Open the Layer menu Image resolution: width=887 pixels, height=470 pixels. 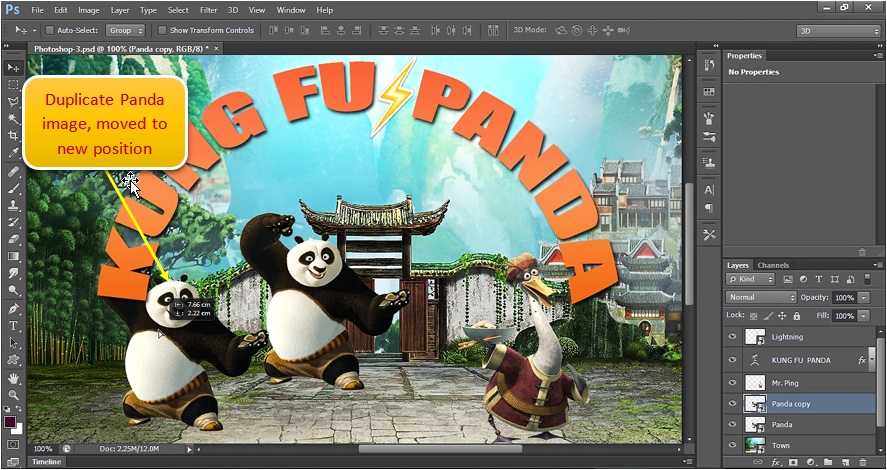pos(119,10)
